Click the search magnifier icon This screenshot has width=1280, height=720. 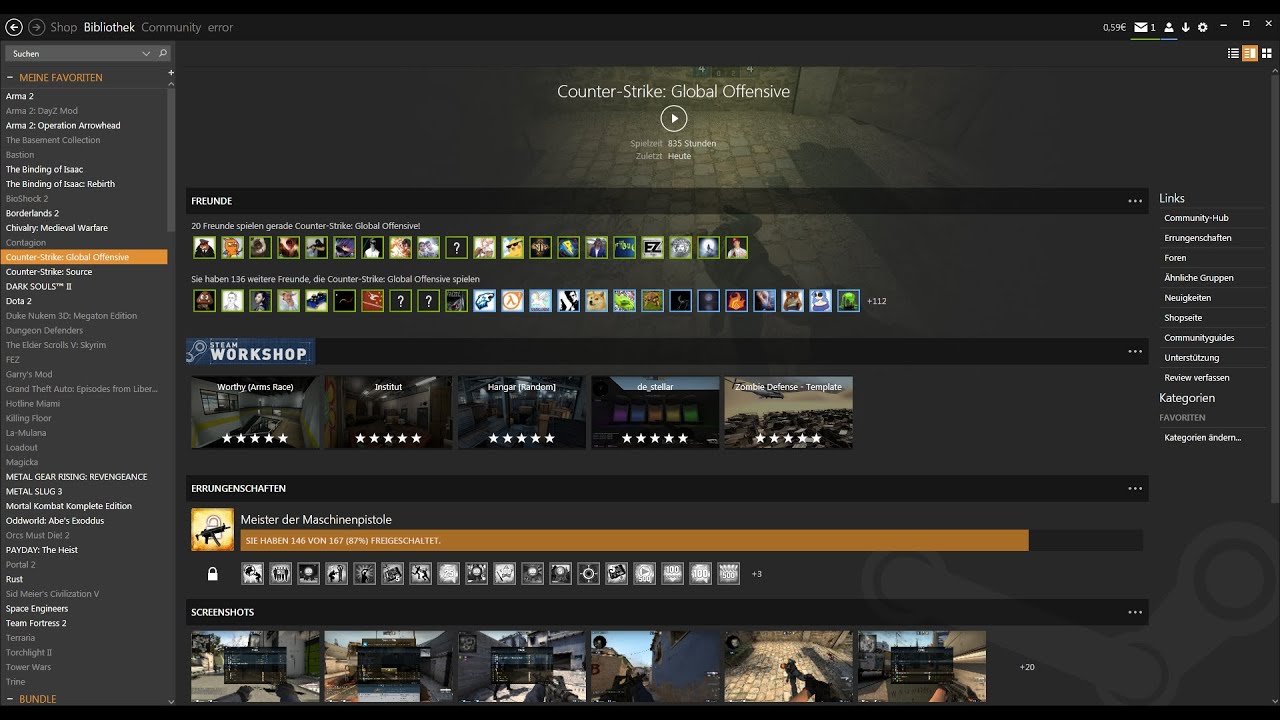pos(163,53)
